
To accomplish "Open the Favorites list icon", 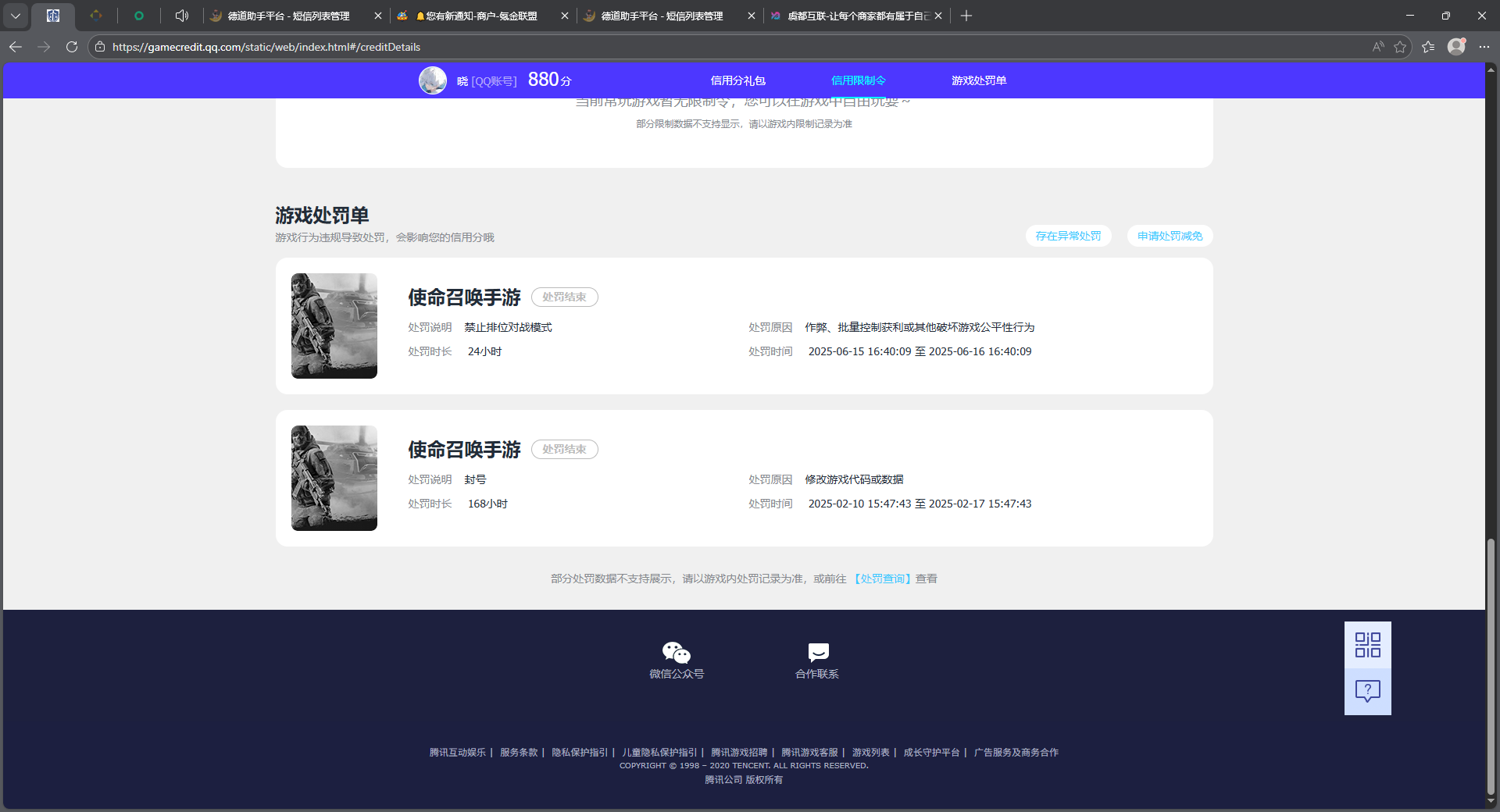I will pos(1428,47).
